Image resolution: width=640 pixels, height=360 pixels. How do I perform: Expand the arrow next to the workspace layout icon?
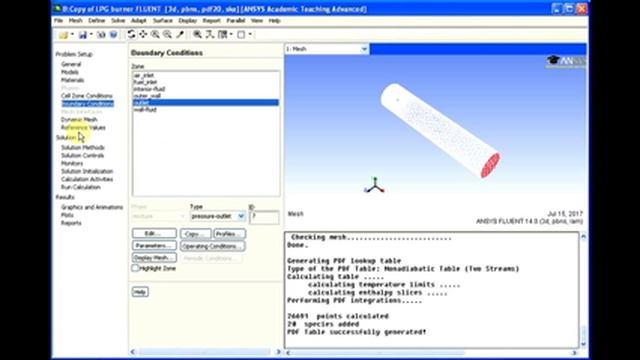click(231, 35)
